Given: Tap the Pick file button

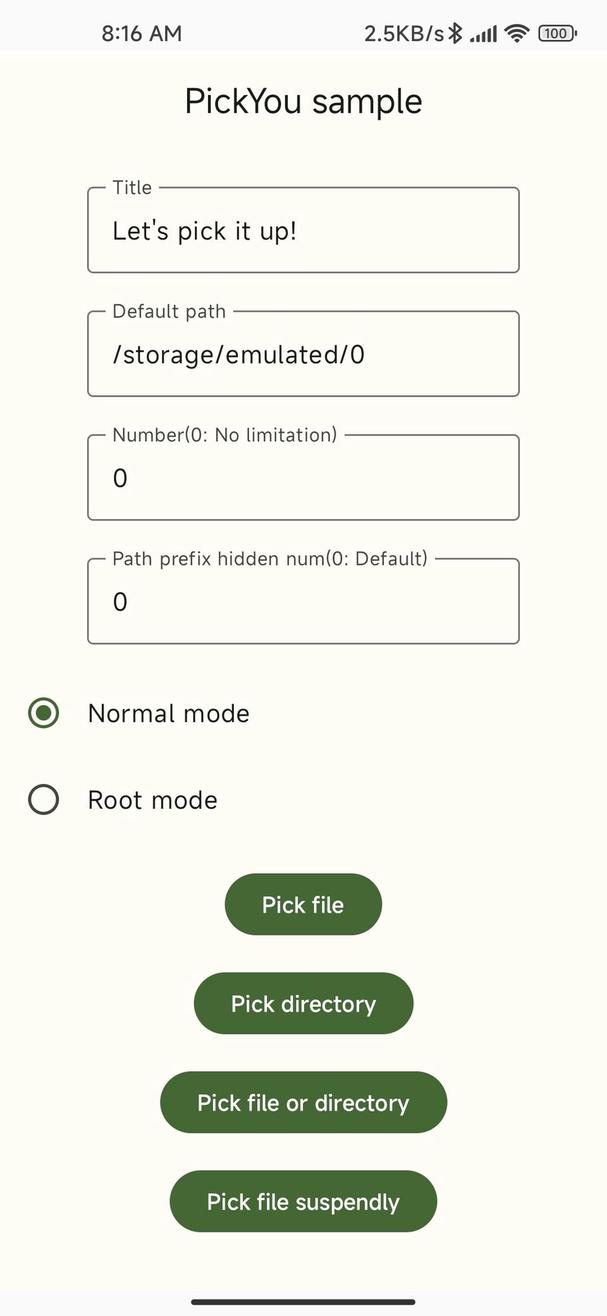Looking at the screenshot, I should [303, 904].
